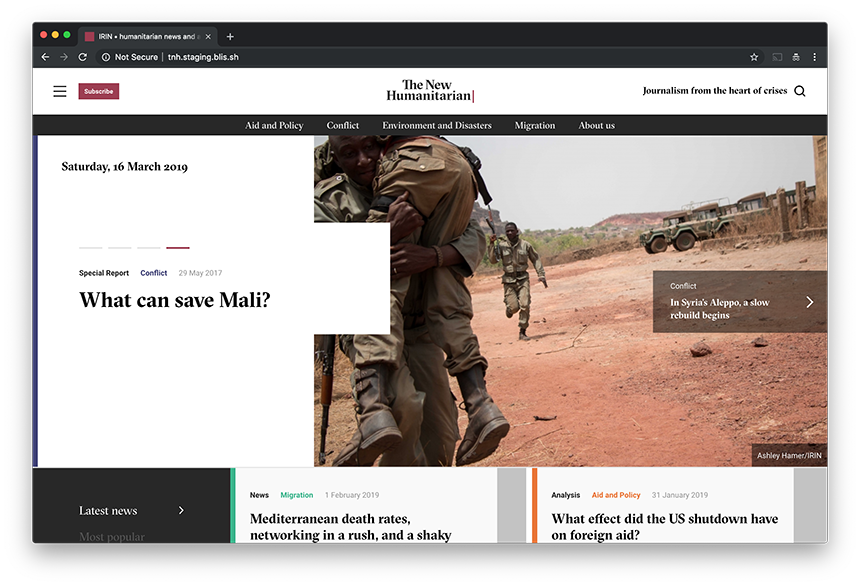Open the Environment and Disasters nav item
Viewport: 860px width, 586px height.
point(436,125)
